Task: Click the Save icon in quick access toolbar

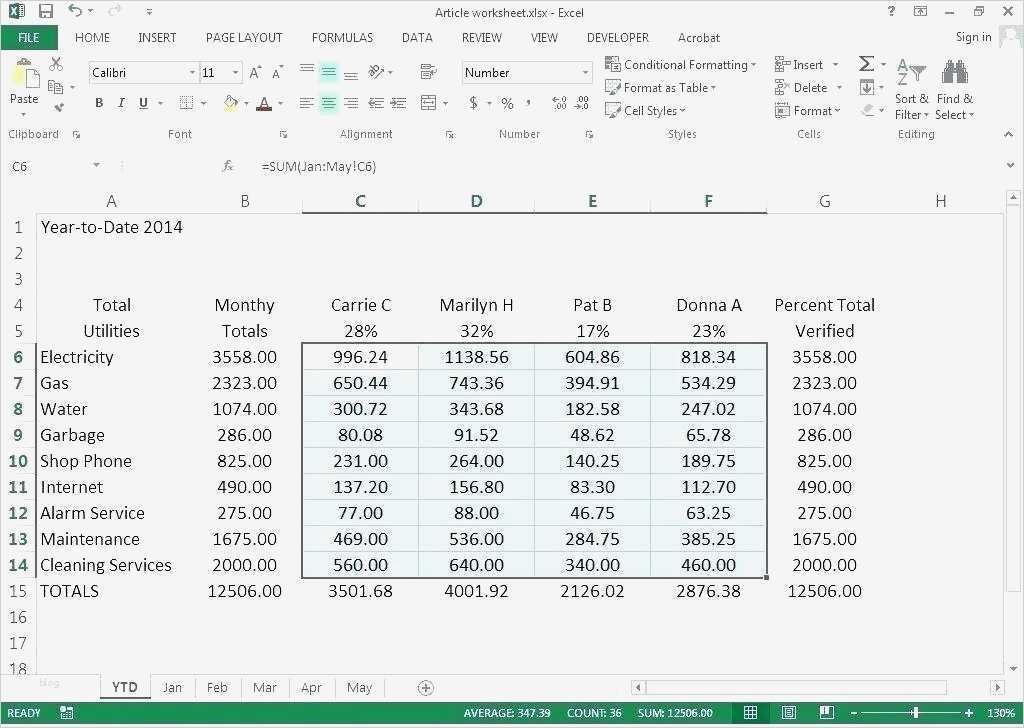Action: (46, 11)
